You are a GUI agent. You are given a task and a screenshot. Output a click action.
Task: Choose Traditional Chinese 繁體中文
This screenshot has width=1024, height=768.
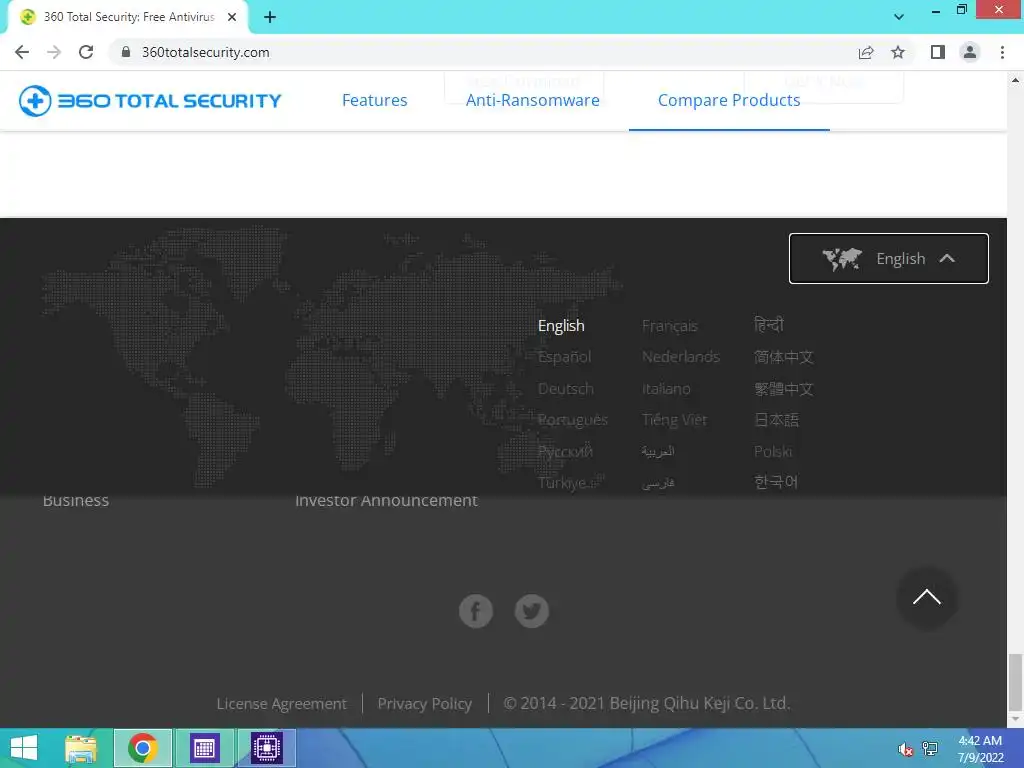784,389
